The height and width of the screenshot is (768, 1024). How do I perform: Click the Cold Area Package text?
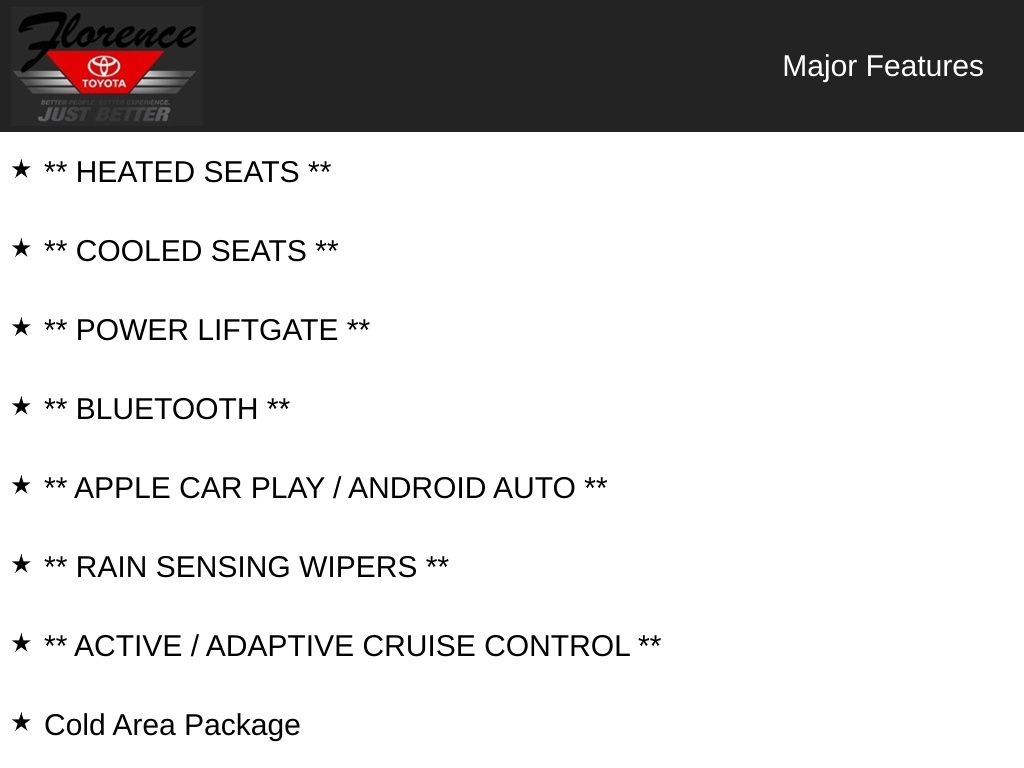click(x=172, y=725)
